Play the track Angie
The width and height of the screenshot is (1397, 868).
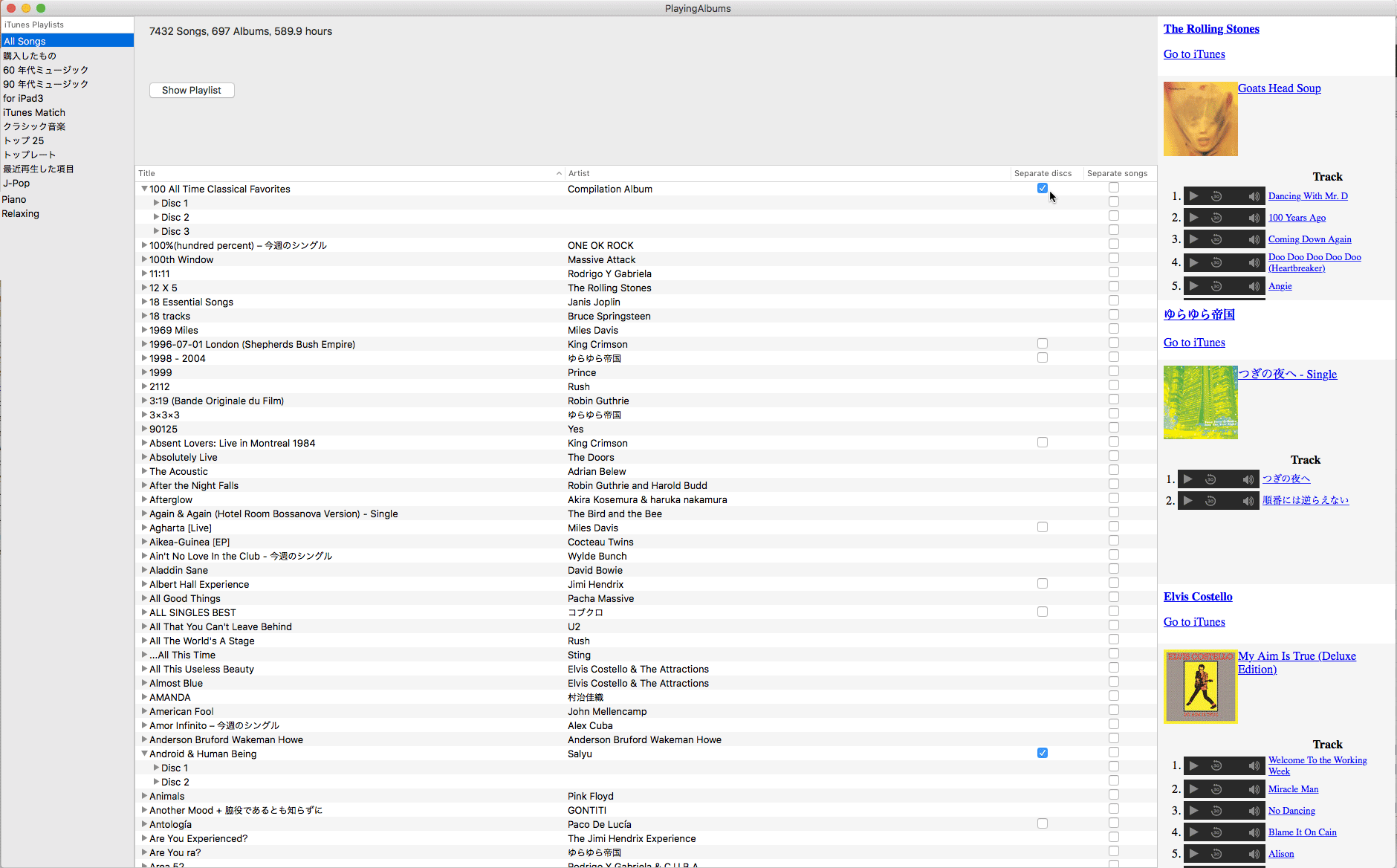pyautogui.click(x=1193, y=286)
